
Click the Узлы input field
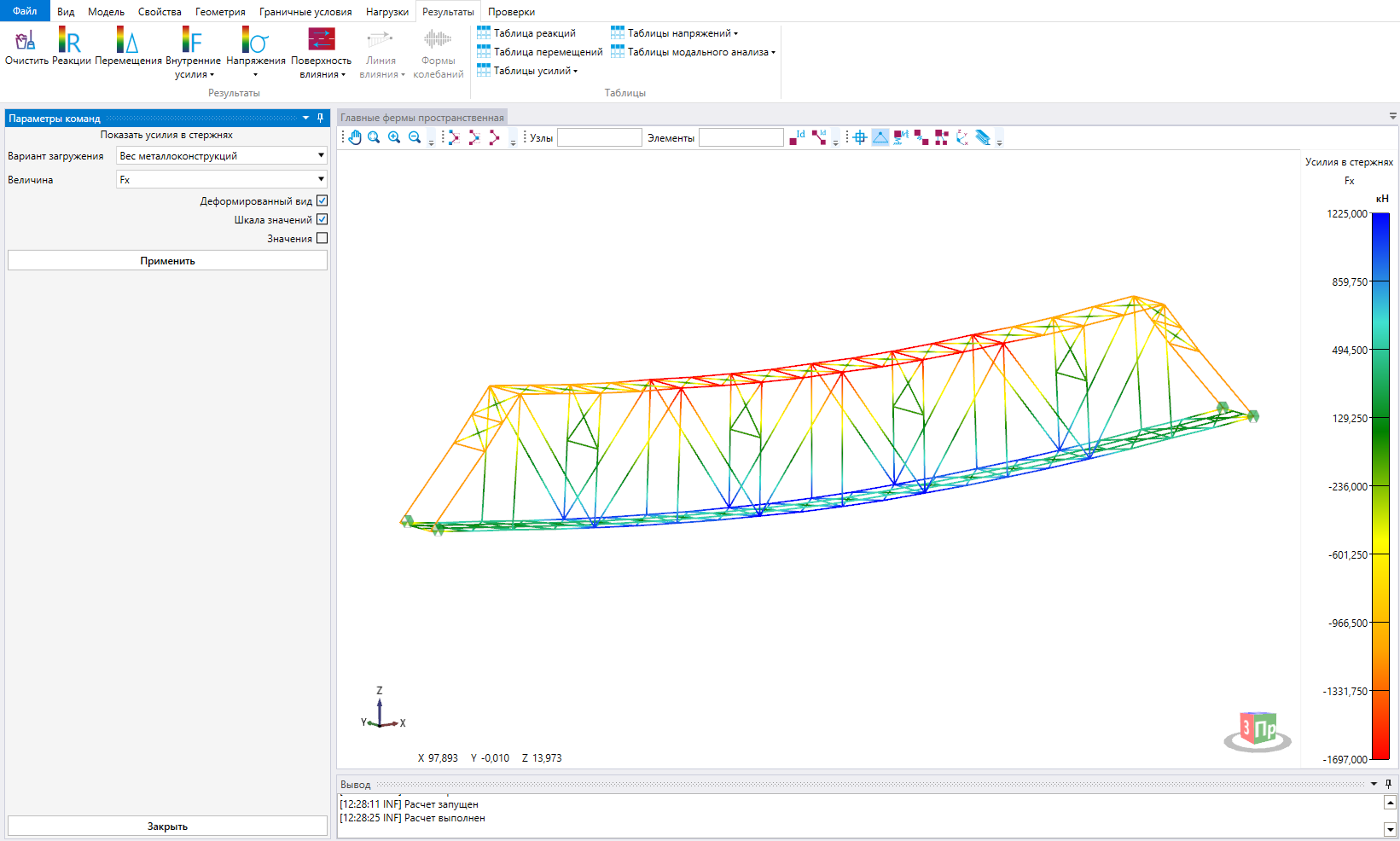tap(600, 137)
